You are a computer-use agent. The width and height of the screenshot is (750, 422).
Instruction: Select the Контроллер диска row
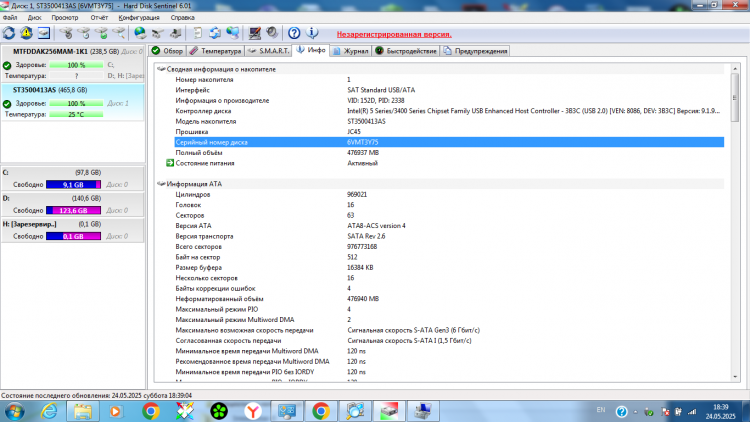(x=449, y=111)
